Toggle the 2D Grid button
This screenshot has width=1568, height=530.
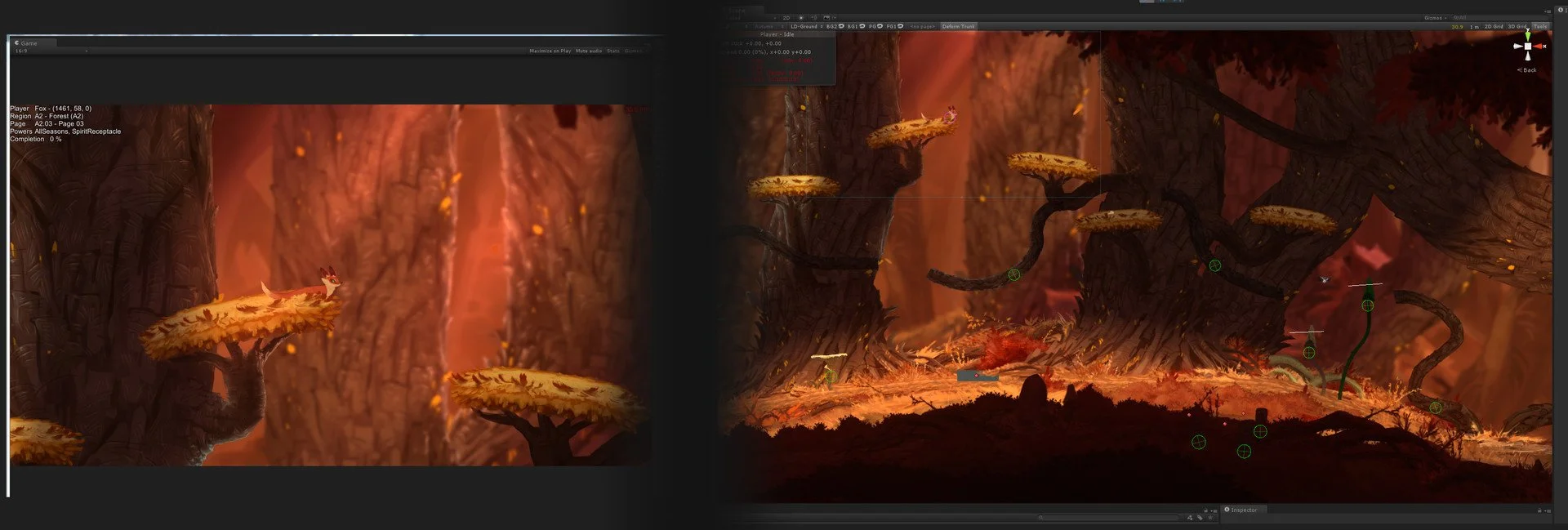click(1494, 26)
